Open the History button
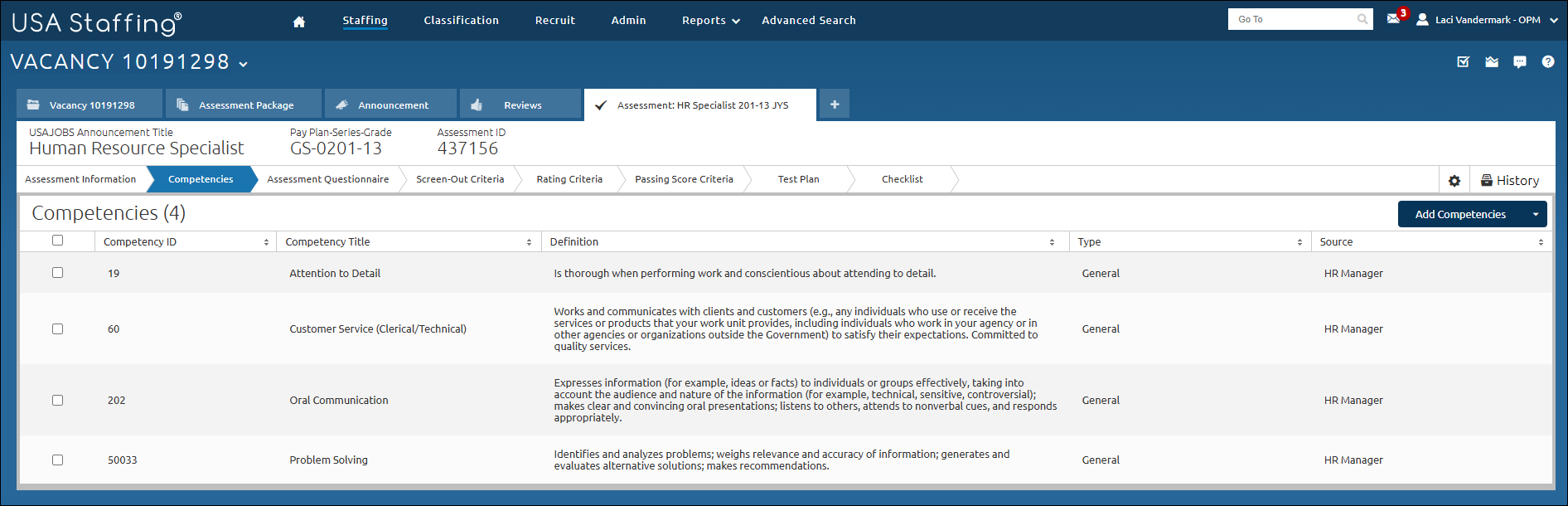Screen dimensions: 1568x506 (x=1510, y=180)
